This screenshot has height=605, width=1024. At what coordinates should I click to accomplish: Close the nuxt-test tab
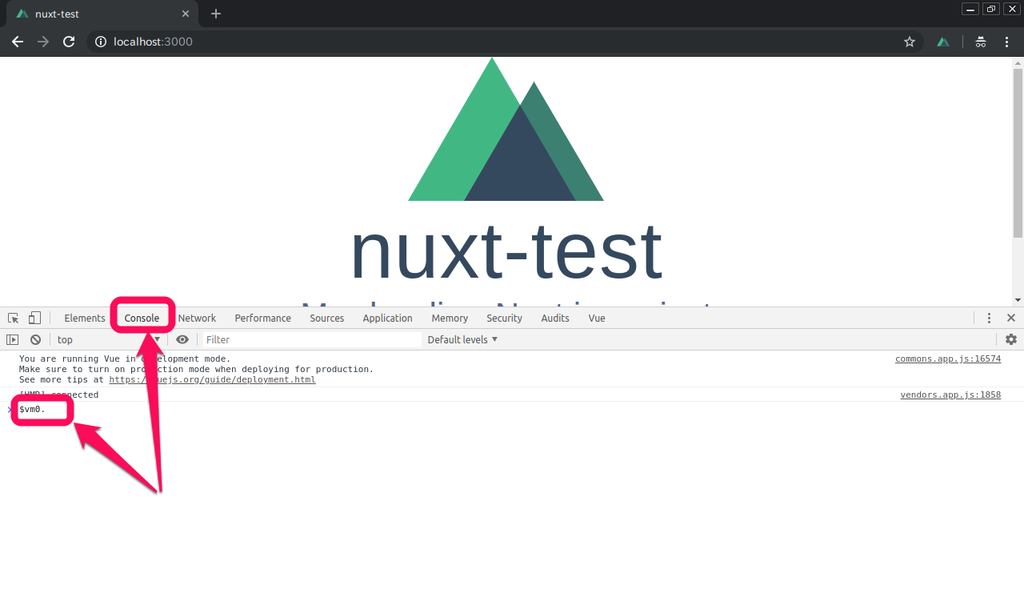(x=185, y=14)
